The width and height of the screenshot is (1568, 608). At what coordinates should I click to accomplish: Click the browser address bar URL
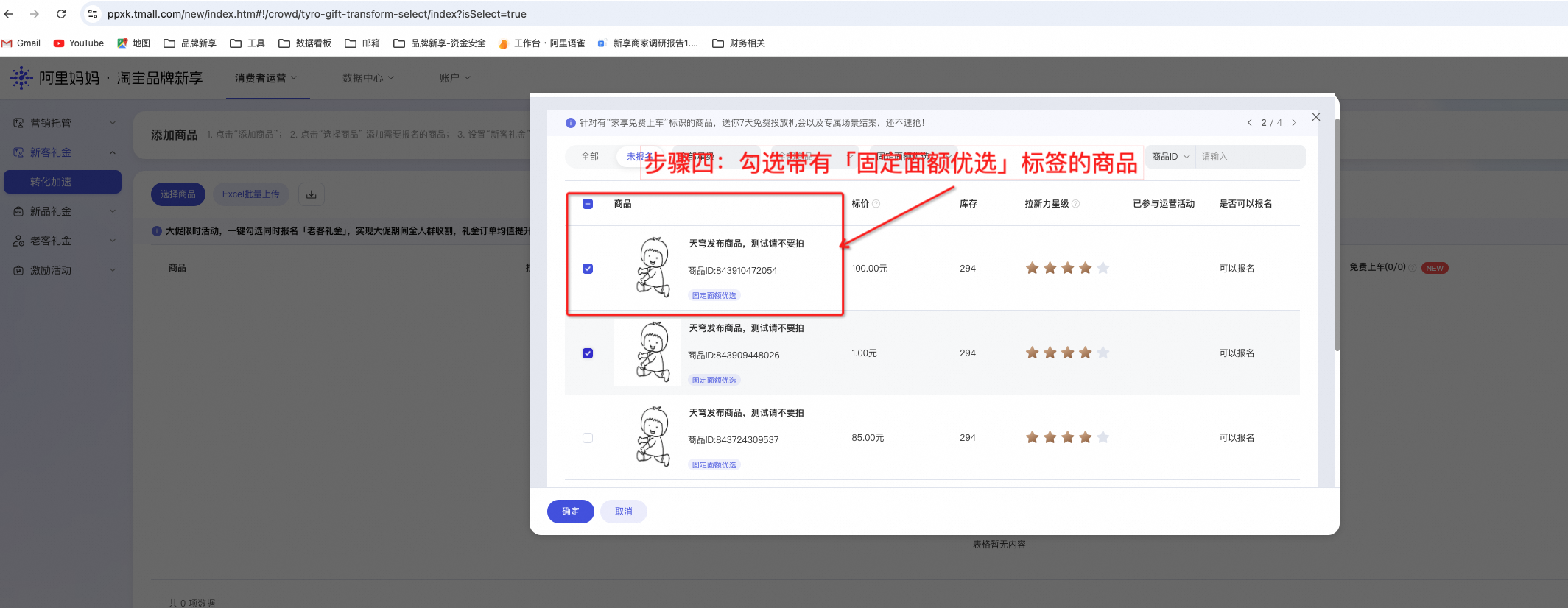pos(317,14)
